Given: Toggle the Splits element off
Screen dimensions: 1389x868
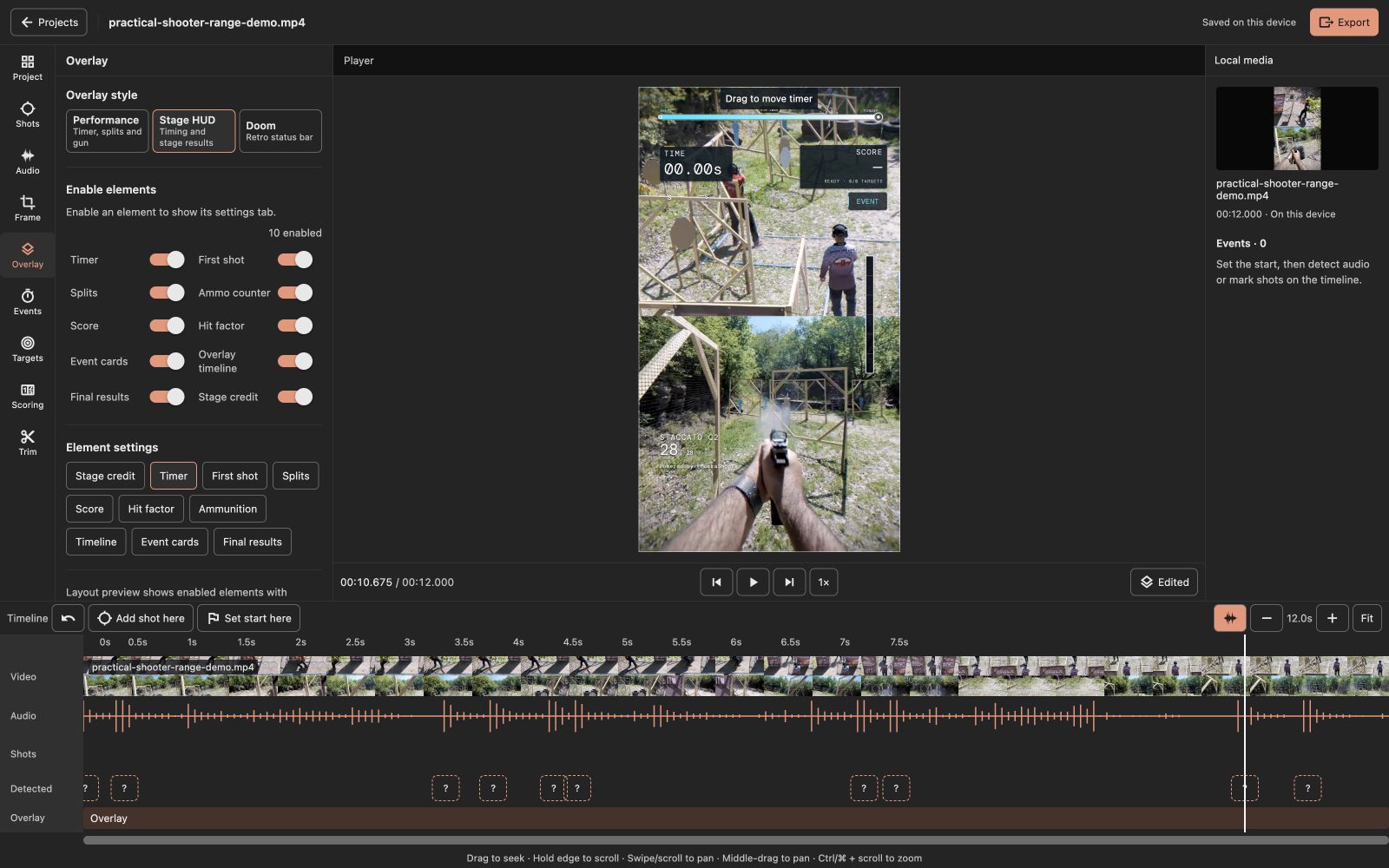Looking at the screenshot, I should [167, 293].
